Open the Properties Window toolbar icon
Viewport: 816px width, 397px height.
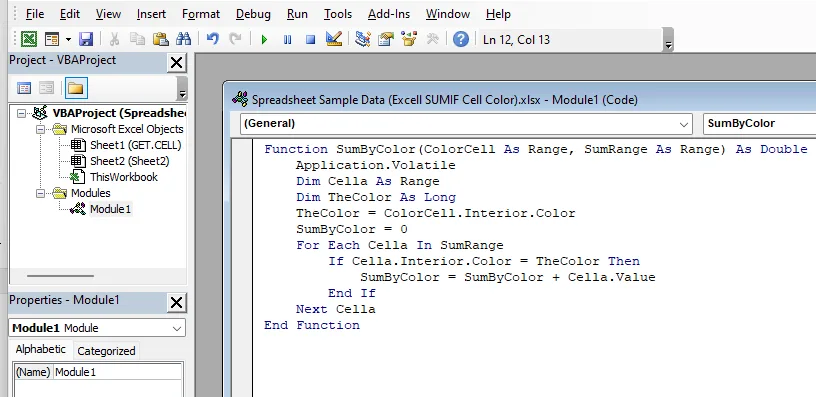tap(386, 40)
